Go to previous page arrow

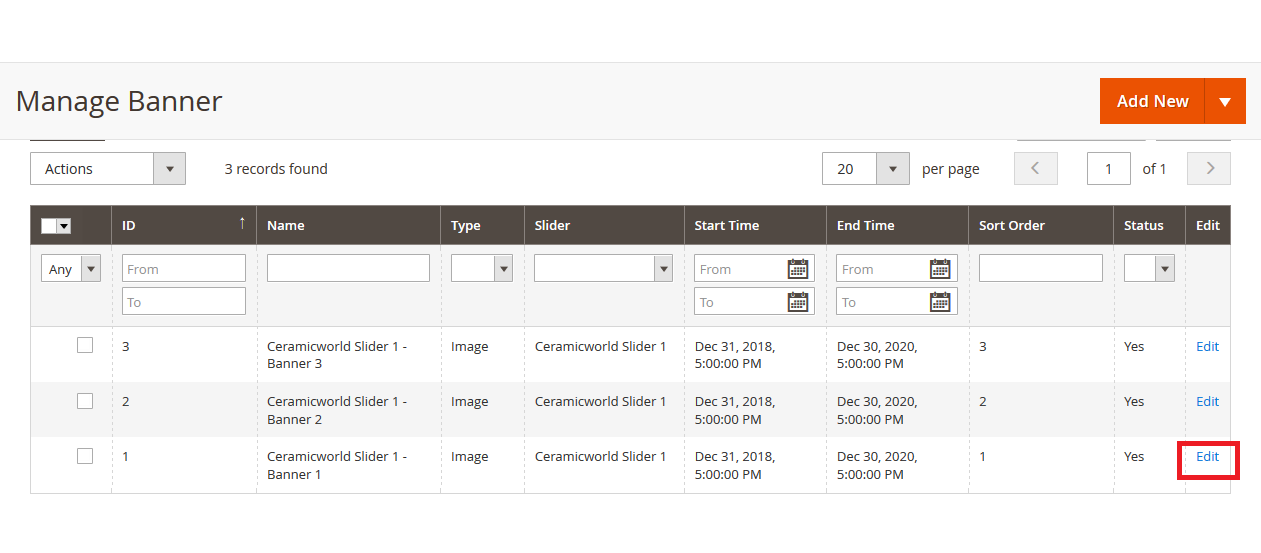click(1035, 169)
